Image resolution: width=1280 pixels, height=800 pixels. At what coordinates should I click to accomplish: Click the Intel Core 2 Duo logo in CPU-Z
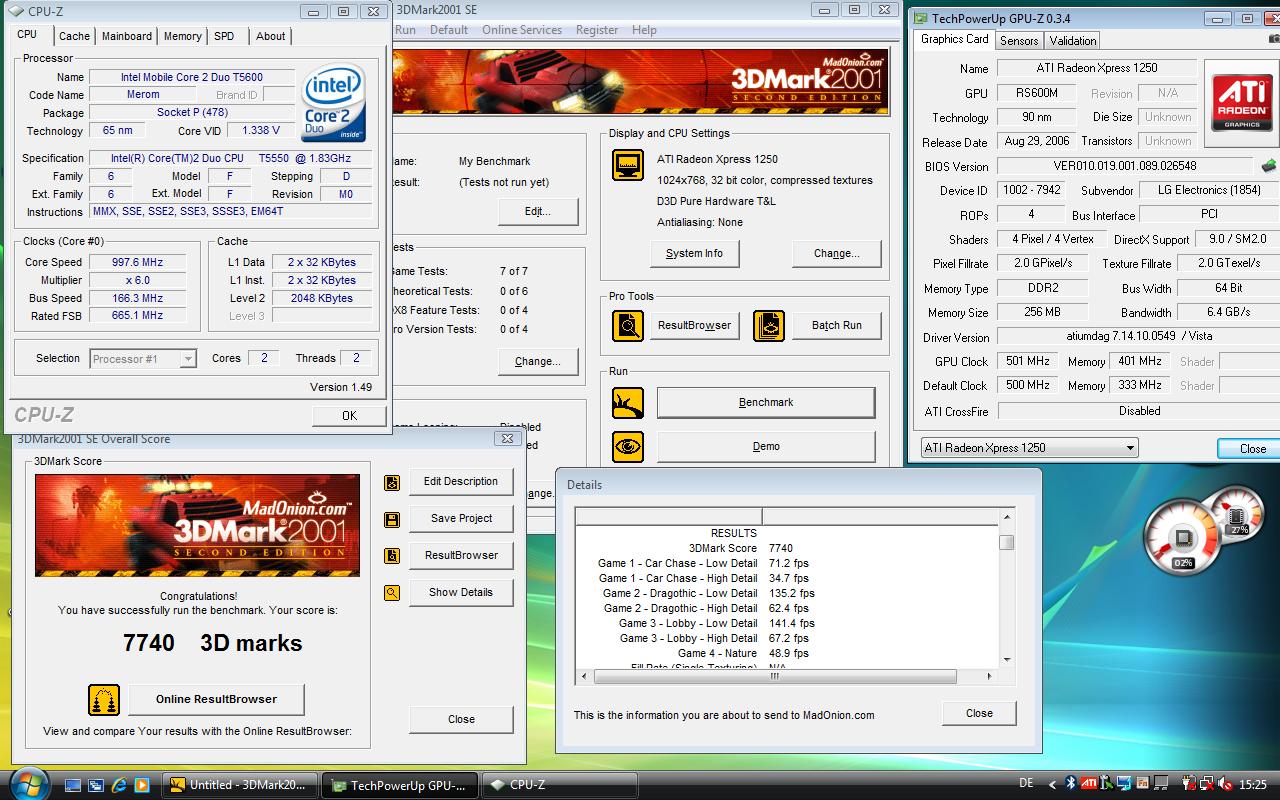click(x=334, y=103)
